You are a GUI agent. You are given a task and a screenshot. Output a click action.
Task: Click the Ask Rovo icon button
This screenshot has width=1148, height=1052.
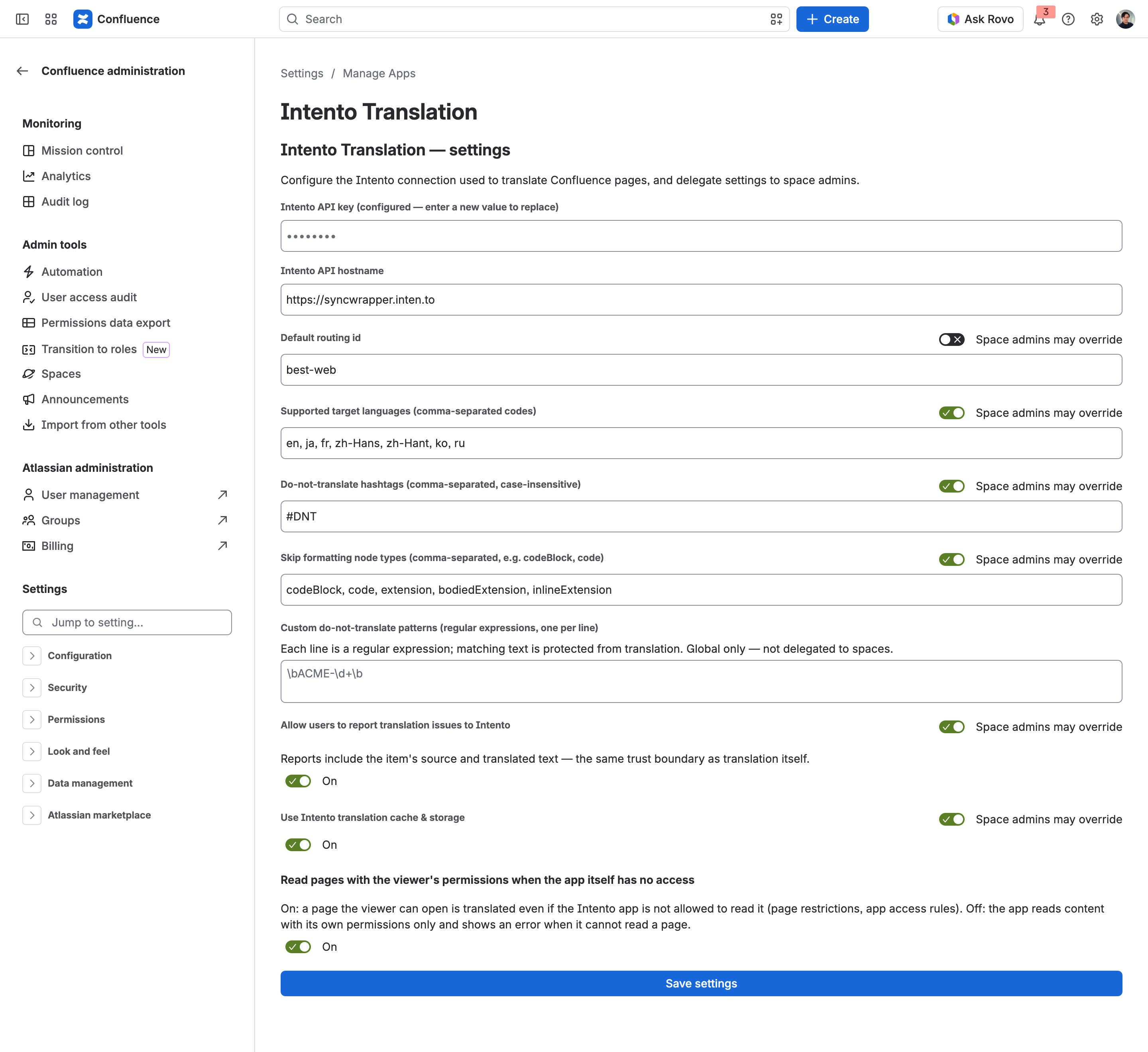(980, 20)
